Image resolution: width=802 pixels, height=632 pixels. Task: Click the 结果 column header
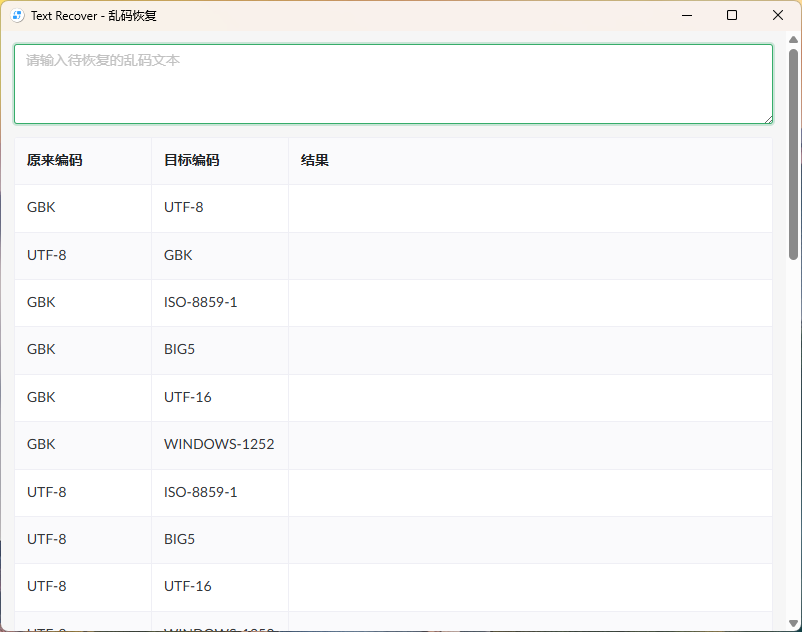pyautogui.click(x=315, y=160)
